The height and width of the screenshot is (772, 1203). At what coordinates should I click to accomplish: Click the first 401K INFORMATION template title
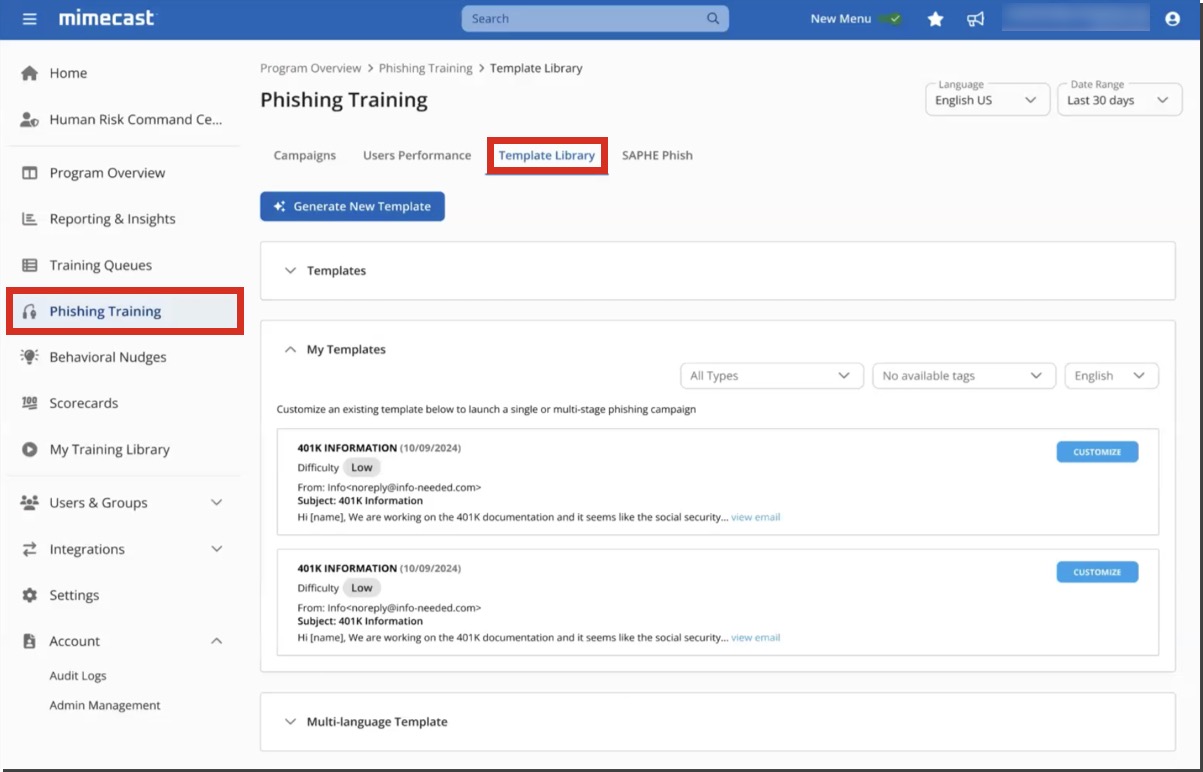[x=347, y=448]
